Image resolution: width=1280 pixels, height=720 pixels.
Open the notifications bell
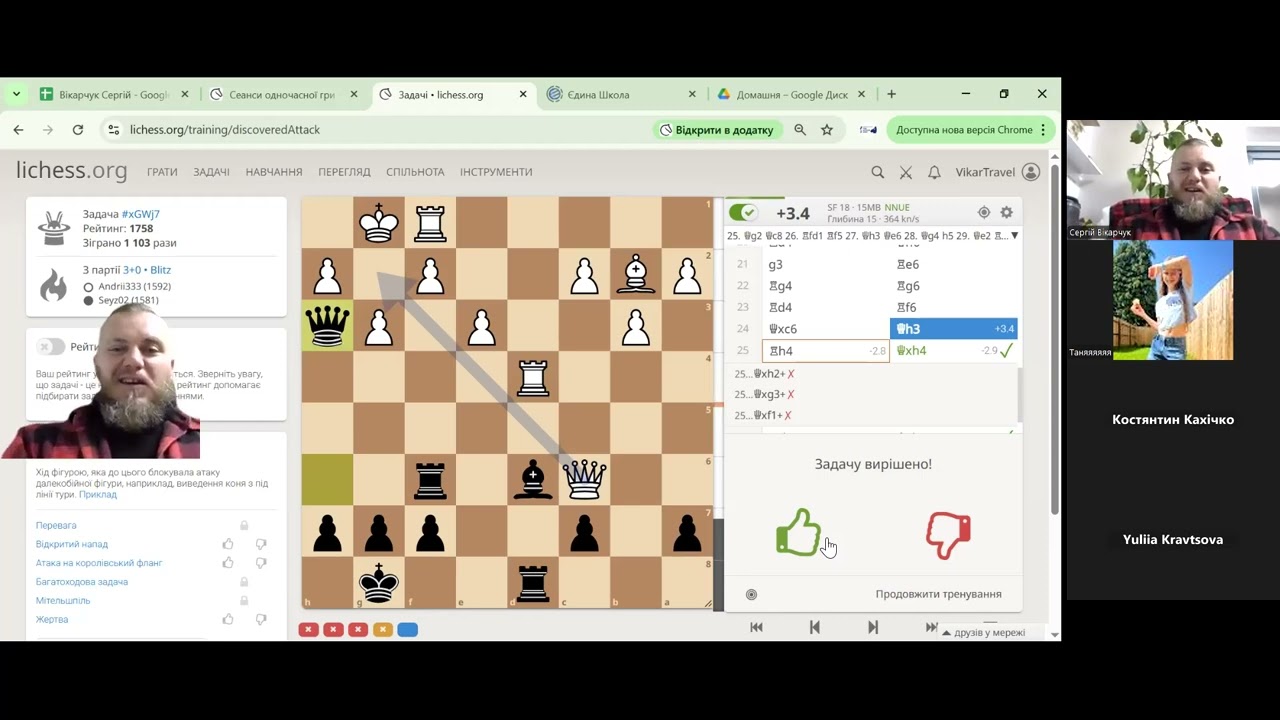point(934,172)
